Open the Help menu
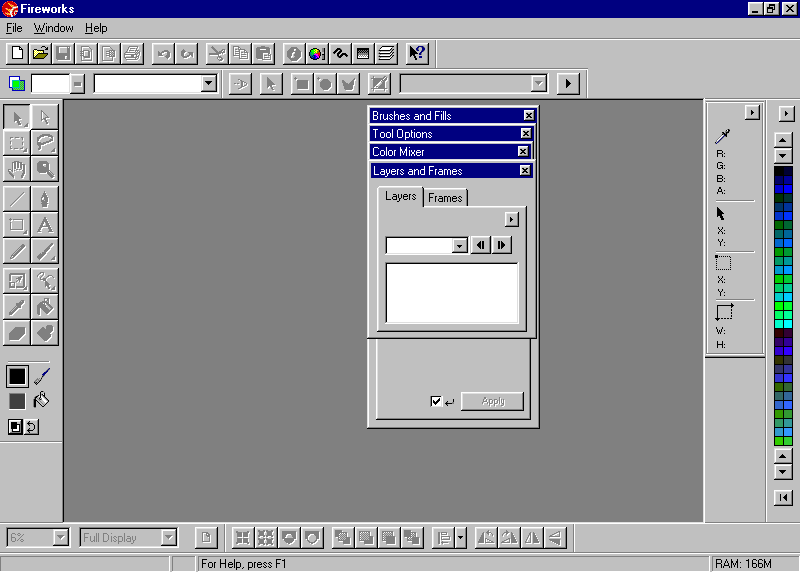800x572 pixels. point(96,28)
